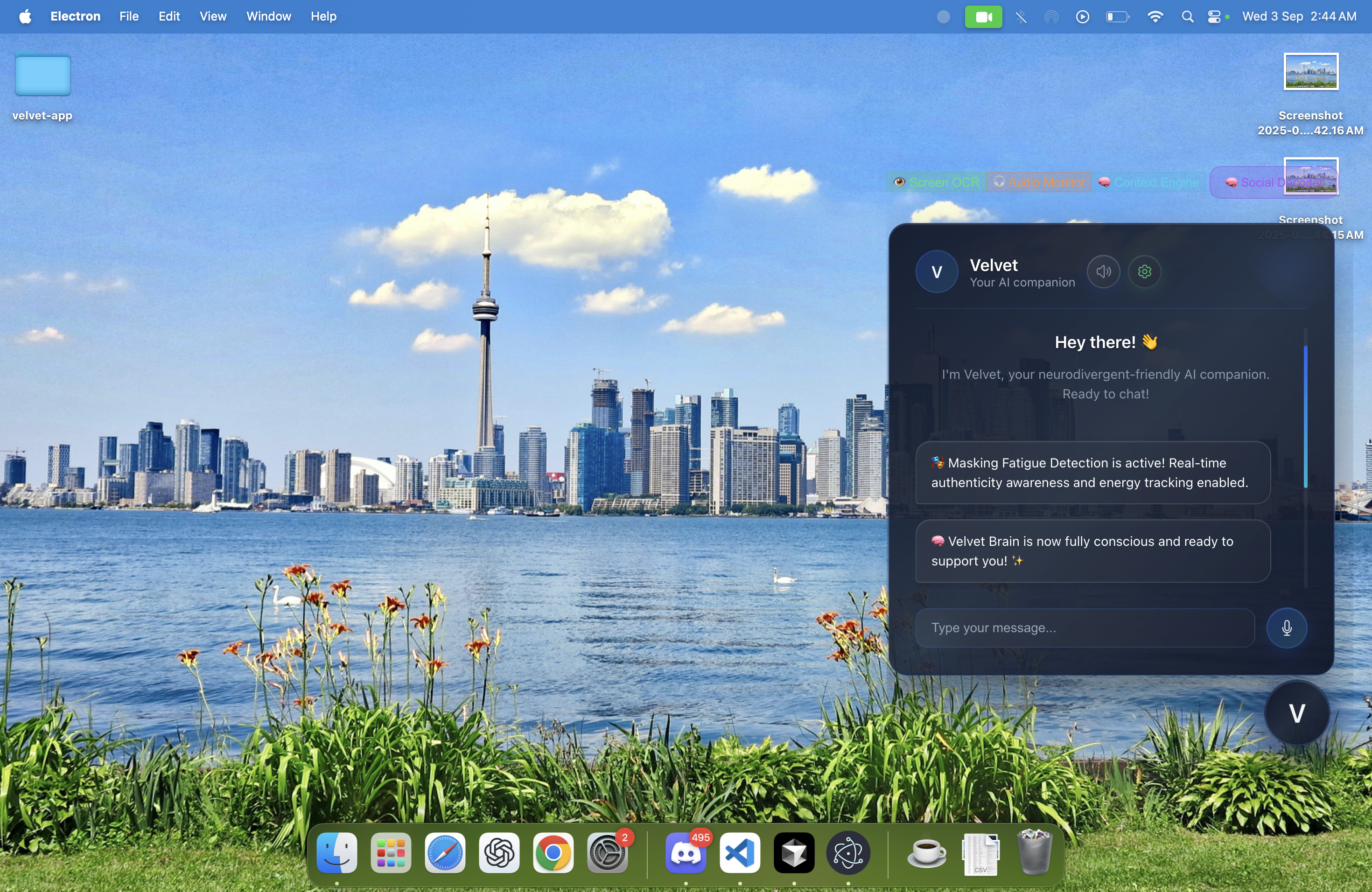Click the floating round V launcher button
Viewport: 1372px width, 892px height.
tap(1296, 713)
